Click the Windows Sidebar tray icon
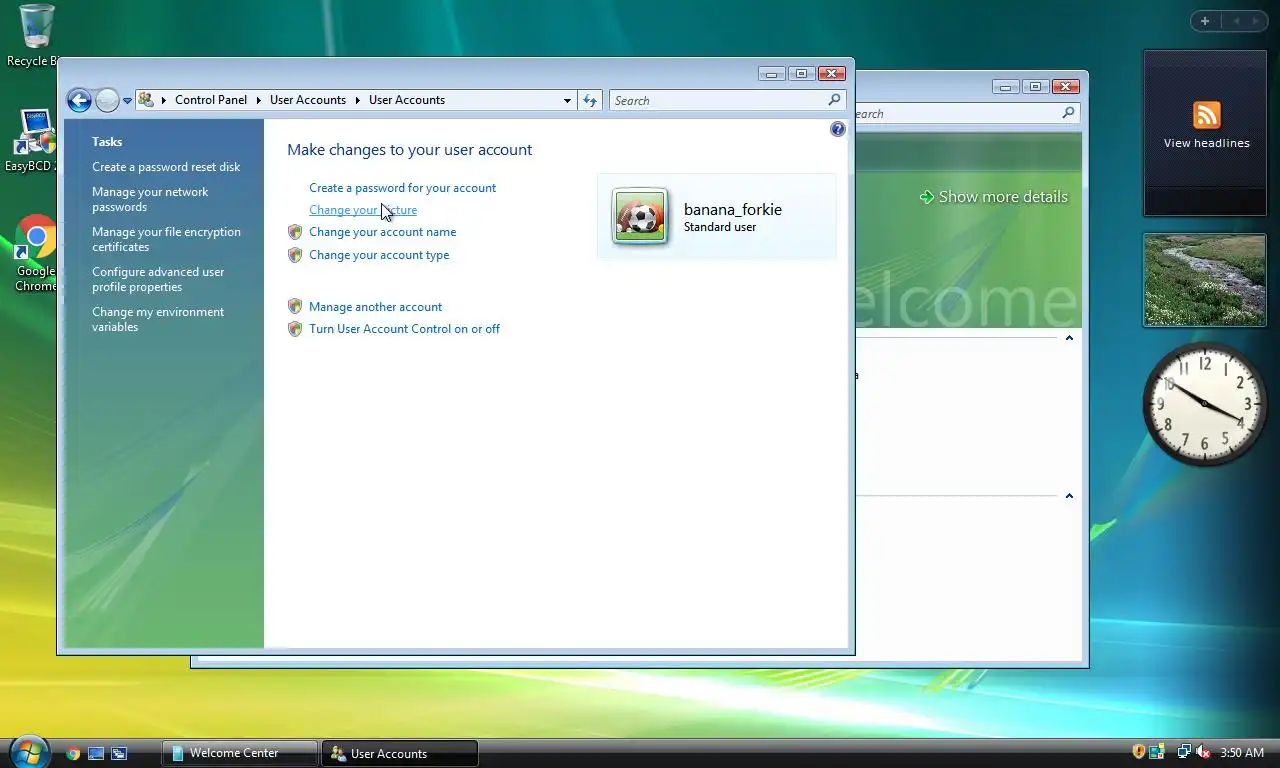Screen dimensions: 1280x768 tap(1157, 752)
